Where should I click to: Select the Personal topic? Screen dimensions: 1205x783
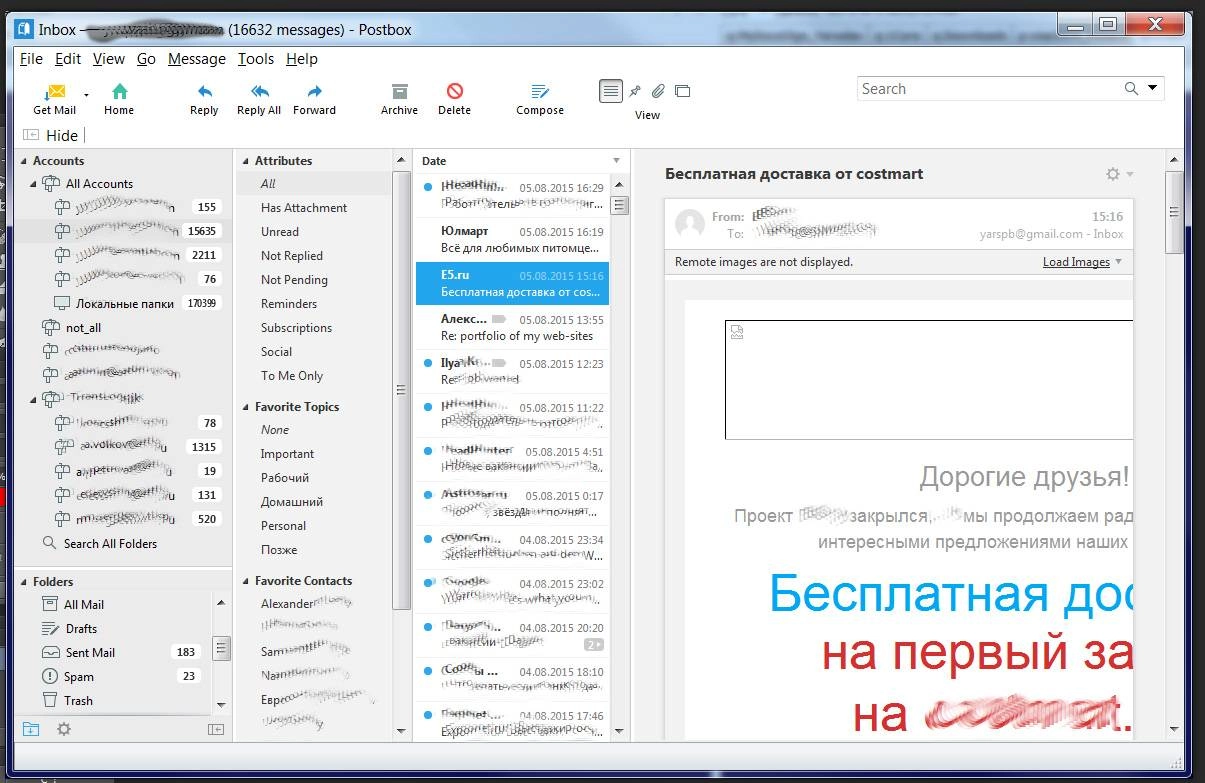tap(283, 526)
